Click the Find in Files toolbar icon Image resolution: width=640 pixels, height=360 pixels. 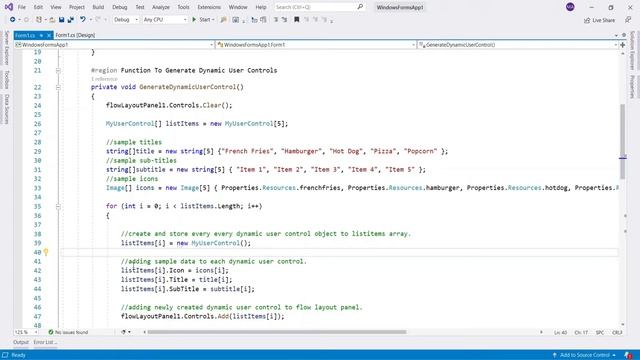pyautogui.click(x=223, y=20)
